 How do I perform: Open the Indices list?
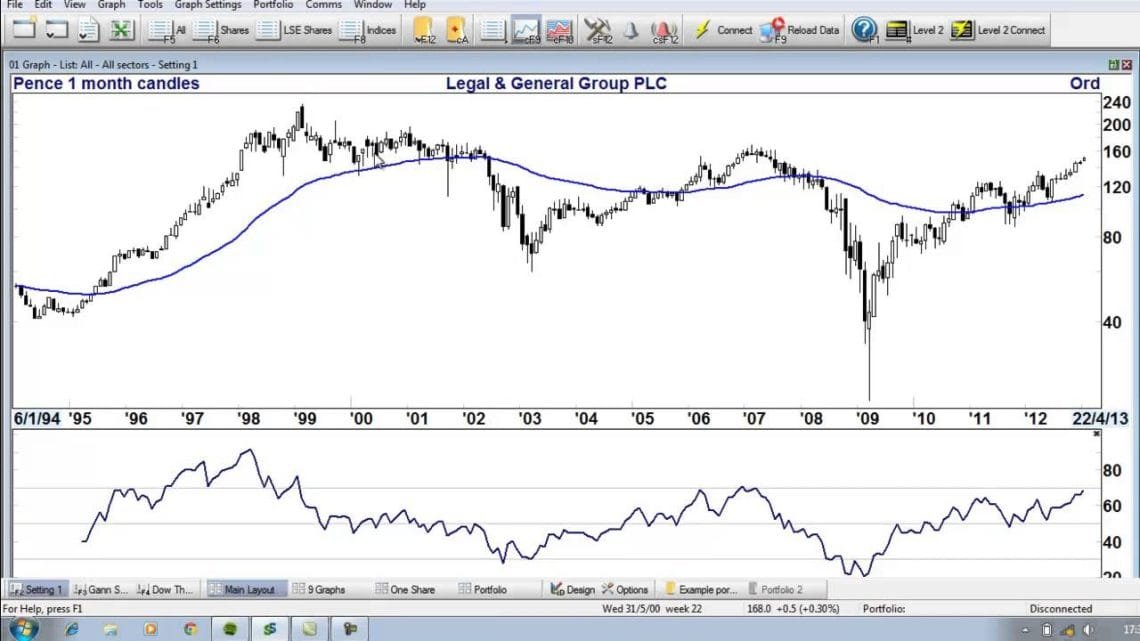367,30
